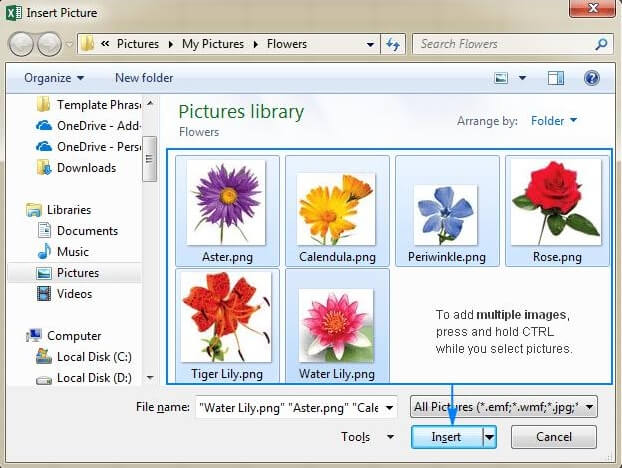The height and width of the screenshot is (468, 622).
Task: Click the Rose.png file name label
Action: 557,257
